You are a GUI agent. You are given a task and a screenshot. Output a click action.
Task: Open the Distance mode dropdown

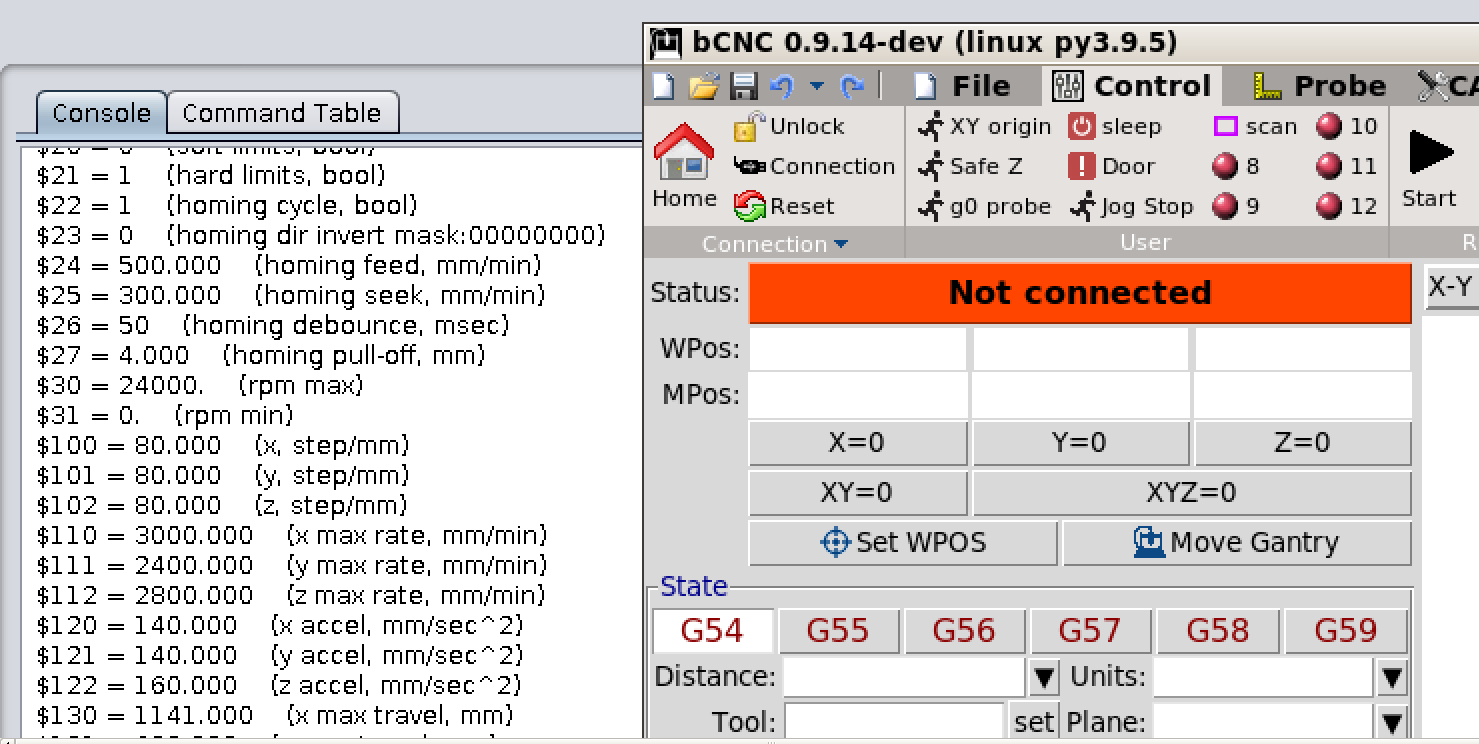pyautogui.click(x=1044, y=678)
